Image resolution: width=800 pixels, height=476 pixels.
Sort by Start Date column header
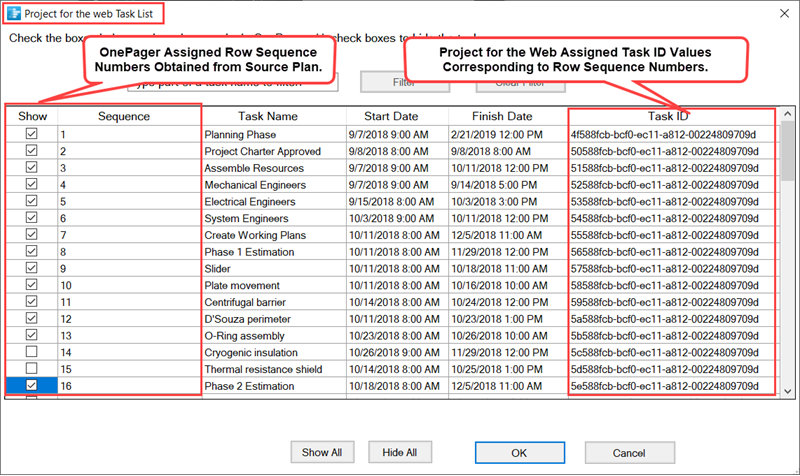click(391, 116)
